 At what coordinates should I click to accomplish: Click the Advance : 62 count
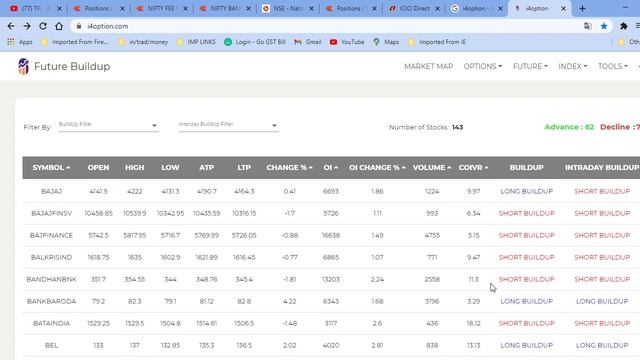[569, 127]
